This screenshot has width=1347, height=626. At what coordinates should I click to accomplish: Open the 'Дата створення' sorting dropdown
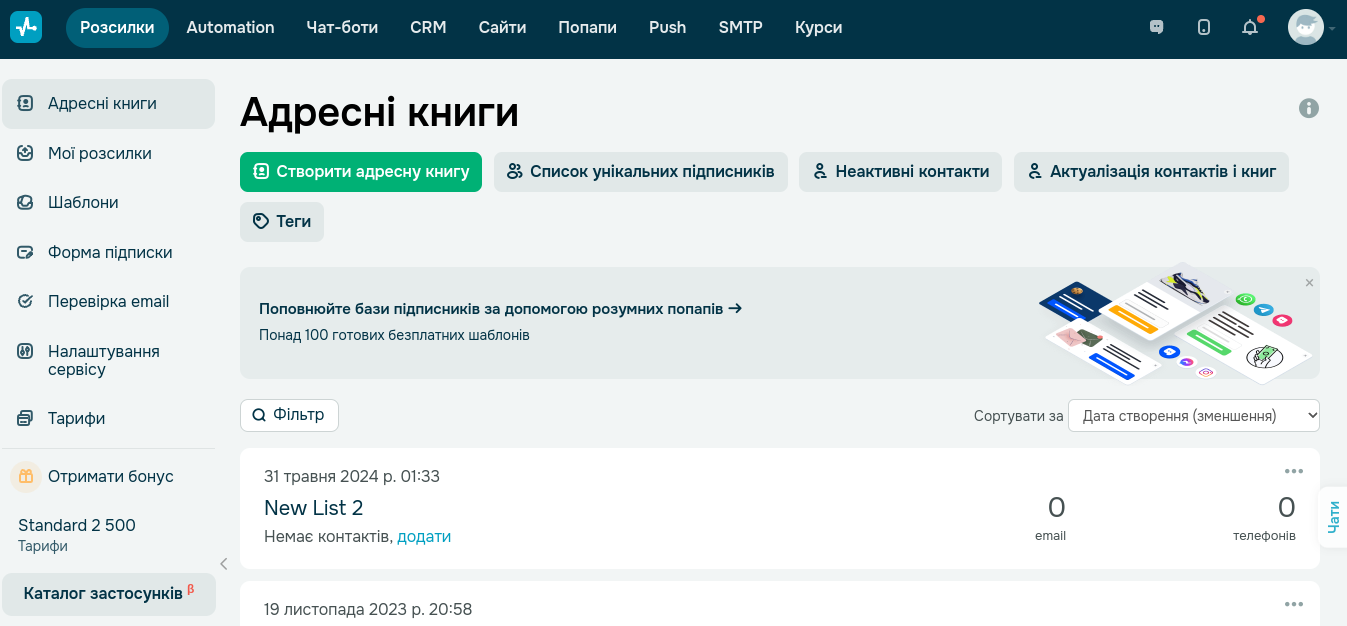1193,415
